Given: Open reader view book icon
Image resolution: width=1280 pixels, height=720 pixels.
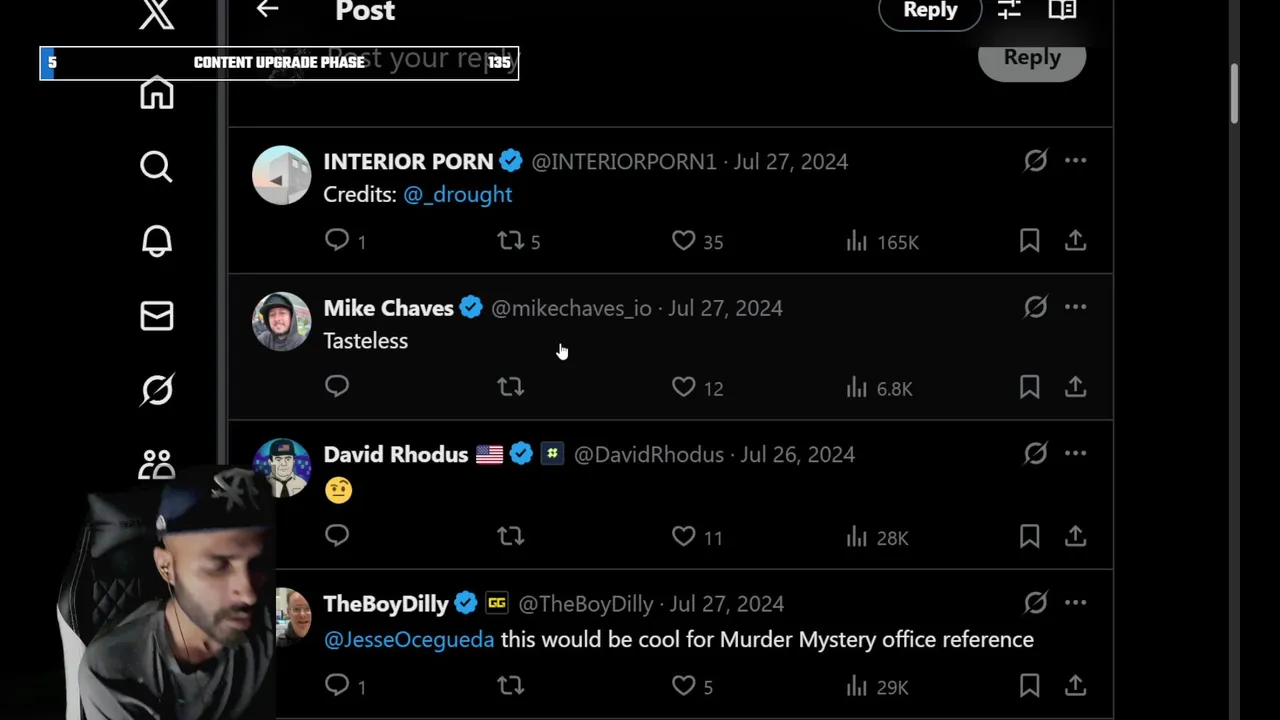Looking at the screenshot, I should pyautogui.click(x=1062, y=10).
